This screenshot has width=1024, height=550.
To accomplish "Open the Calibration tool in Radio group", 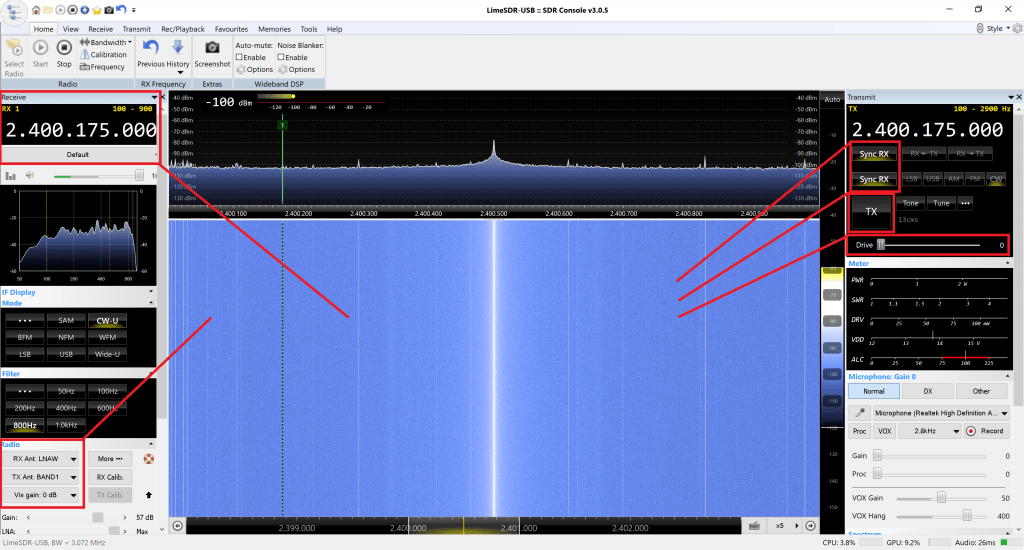I will click(x=102, y=55).
